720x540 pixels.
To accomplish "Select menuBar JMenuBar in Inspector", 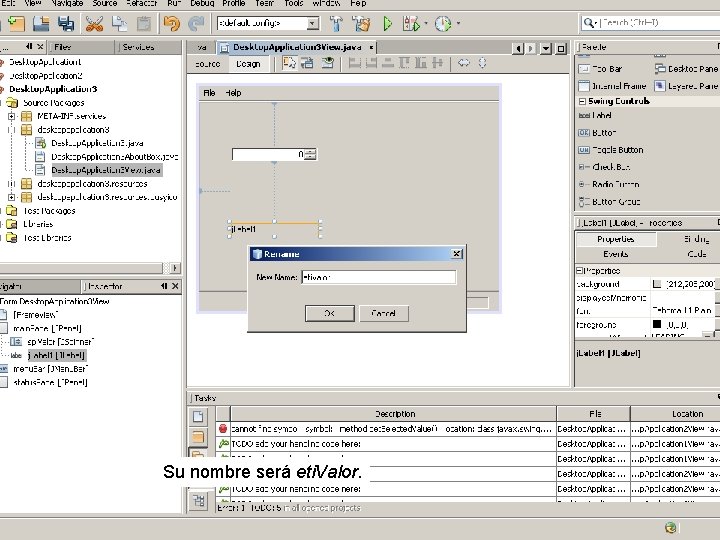I will (50, 369).
